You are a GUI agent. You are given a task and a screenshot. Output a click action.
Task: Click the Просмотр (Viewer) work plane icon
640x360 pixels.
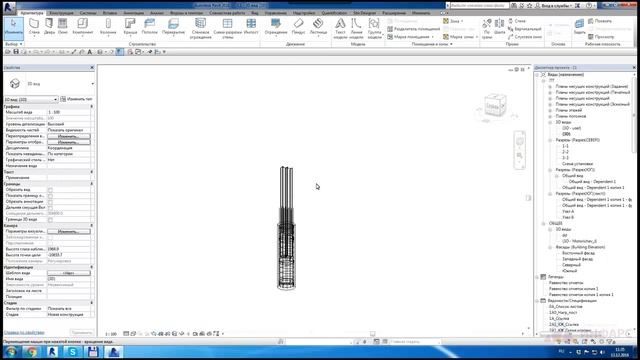(591, 37)
